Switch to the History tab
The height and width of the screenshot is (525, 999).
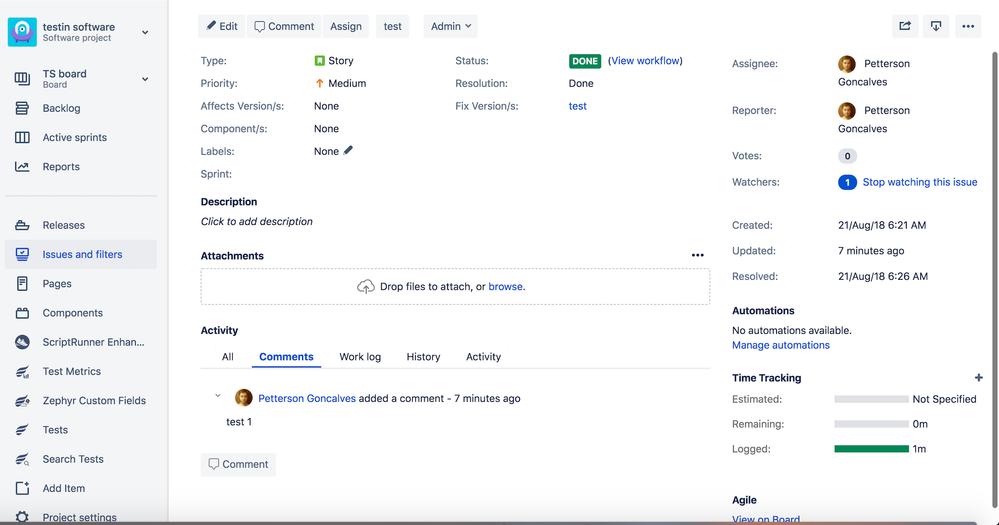click(423, 357)
